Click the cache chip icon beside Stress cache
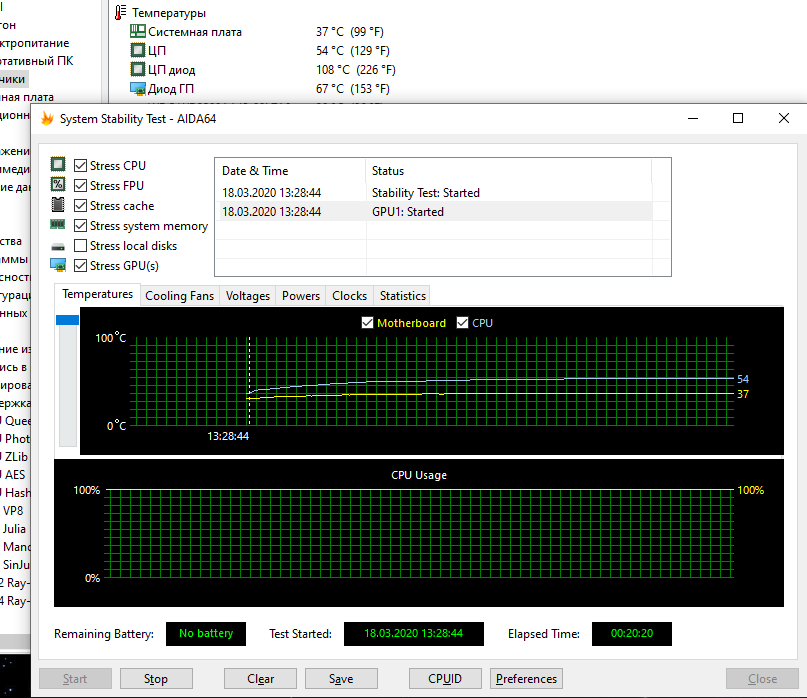 tap(58, 205)
